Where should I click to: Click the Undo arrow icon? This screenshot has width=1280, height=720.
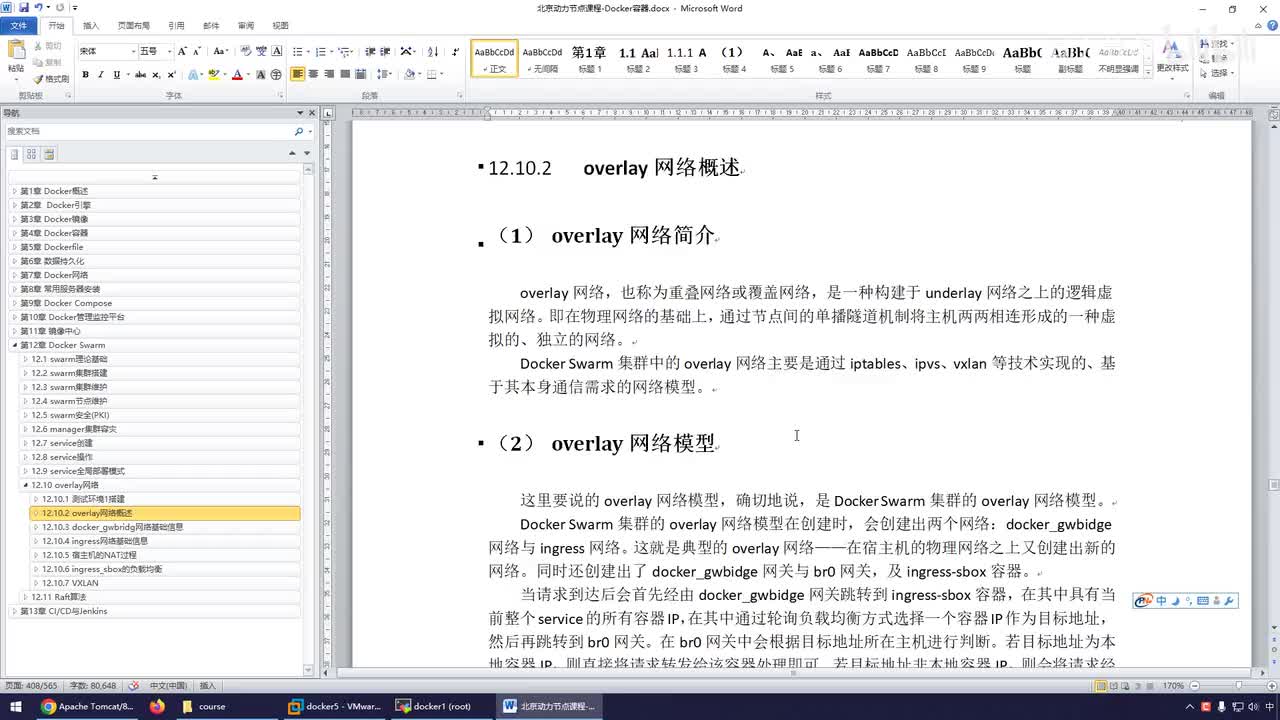[x=38, y=8]
